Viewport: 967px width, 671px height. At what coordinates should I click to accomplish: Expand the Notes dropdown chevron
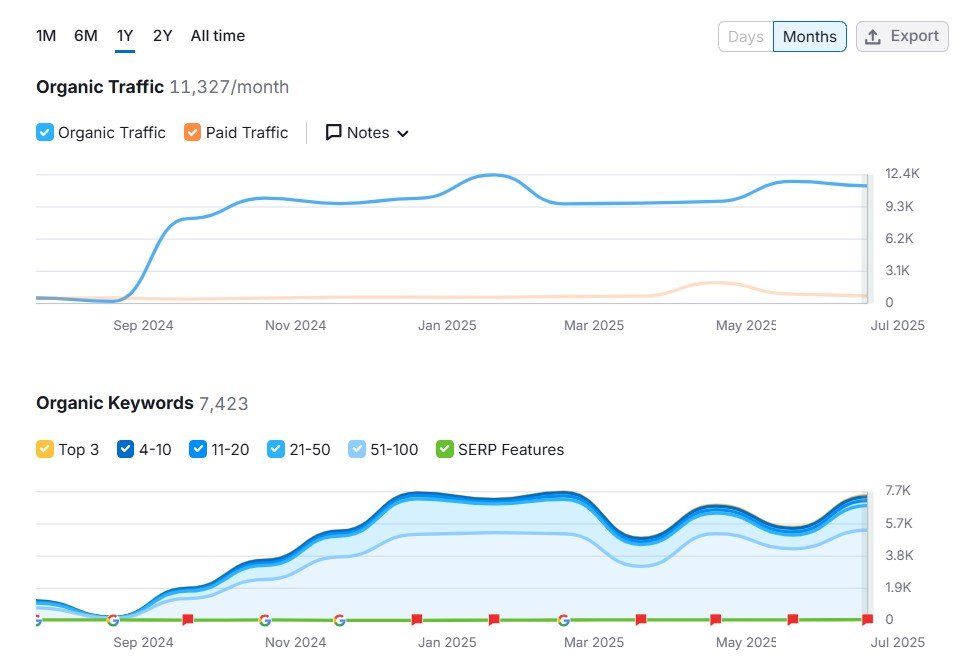[x=403, y=134]
